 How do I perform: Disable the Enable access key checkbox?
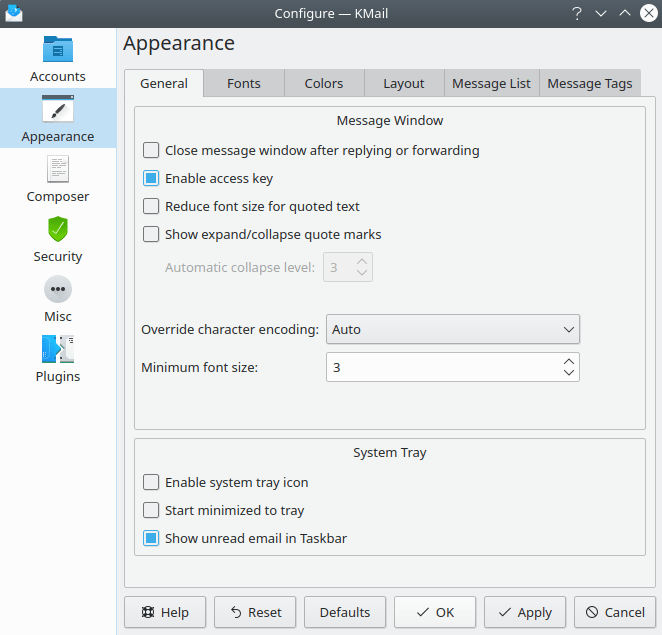coord(151,178)
